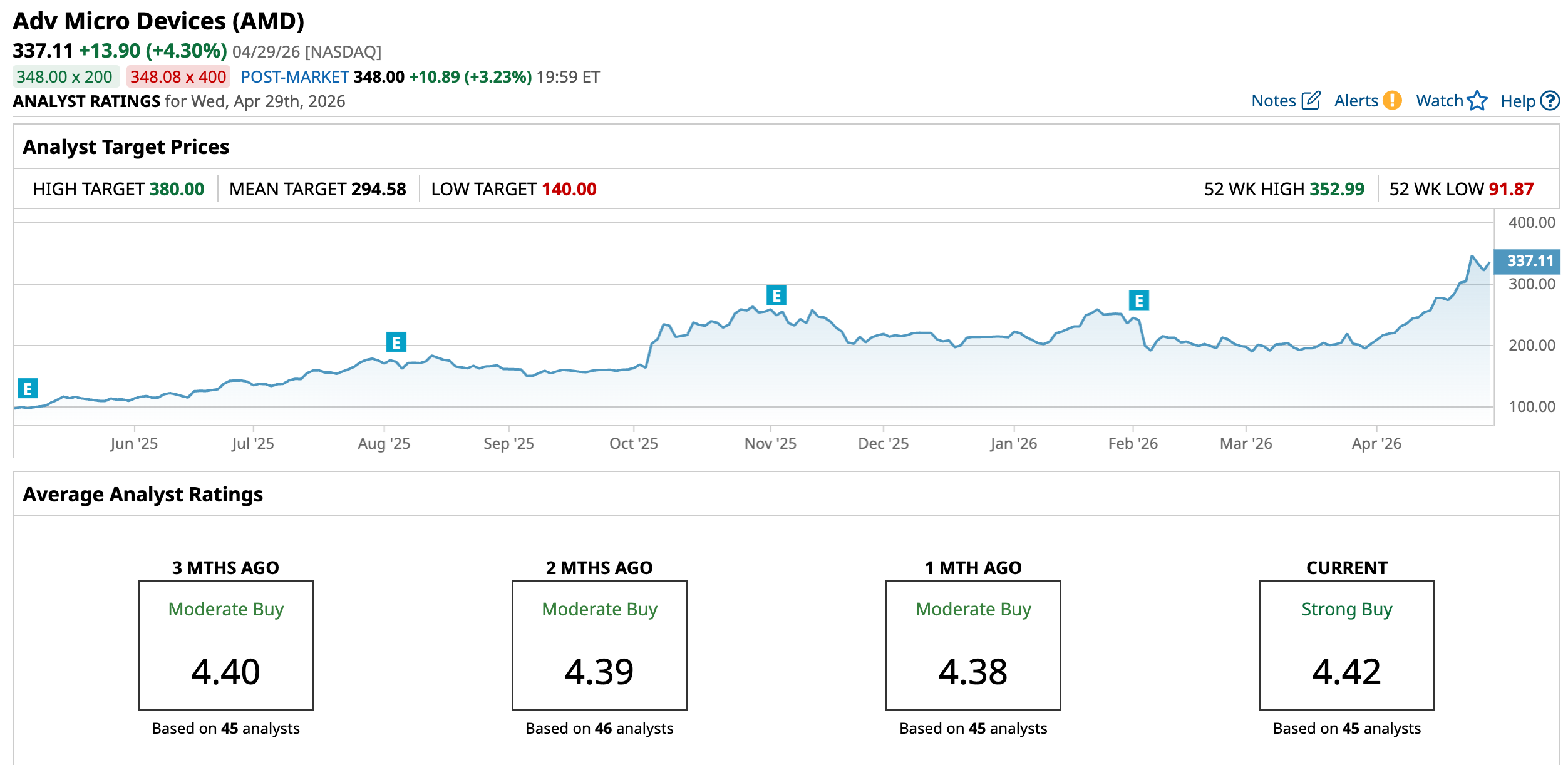Click the Help link text
1568x765 pixels.
coord(1517,101)
